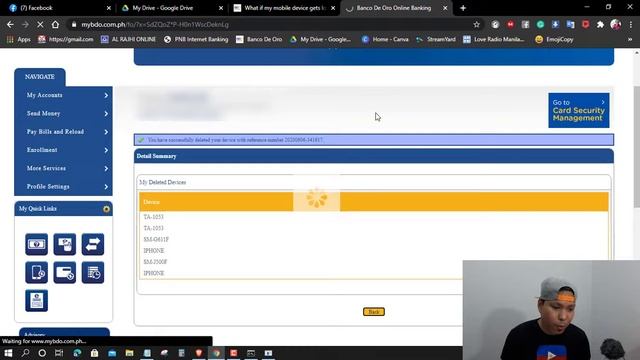Image resolution: width=640 pixels, height=360 pixels.
Task: Expand the Profile Settings menu
Action: [x=64, y=187]
